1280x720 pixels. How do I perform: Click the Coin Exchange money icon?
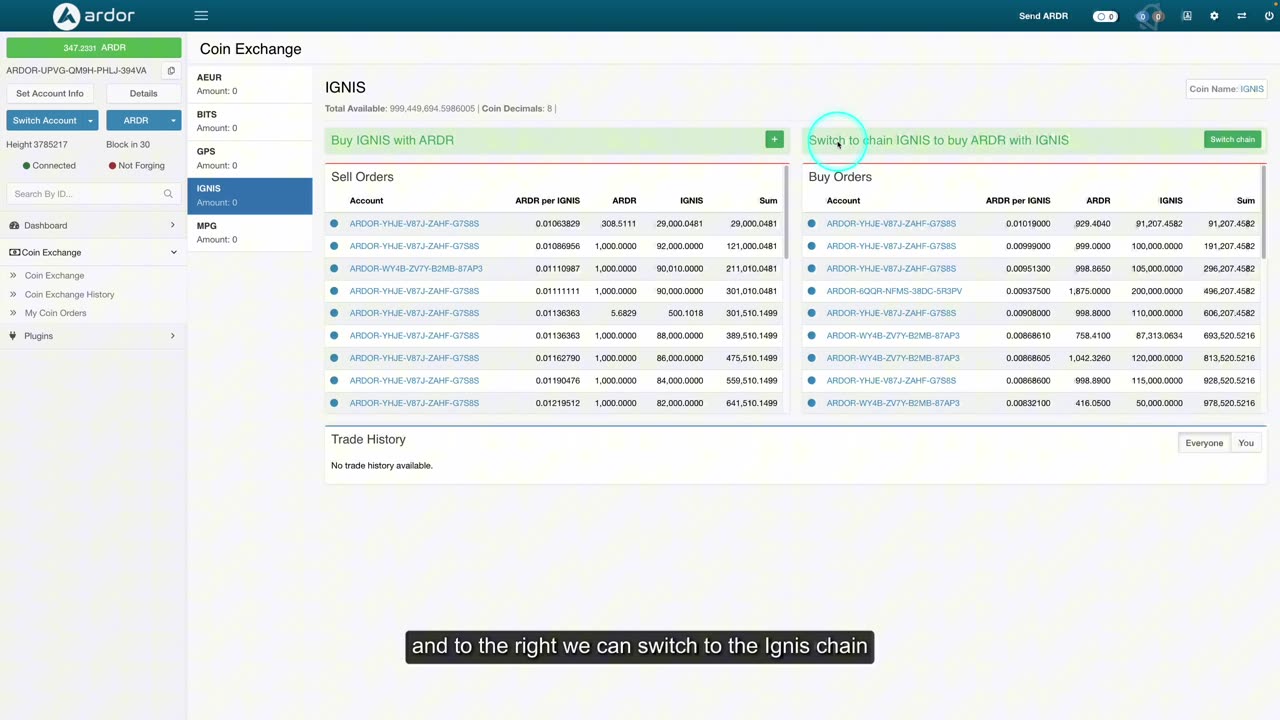coord(14,253)
